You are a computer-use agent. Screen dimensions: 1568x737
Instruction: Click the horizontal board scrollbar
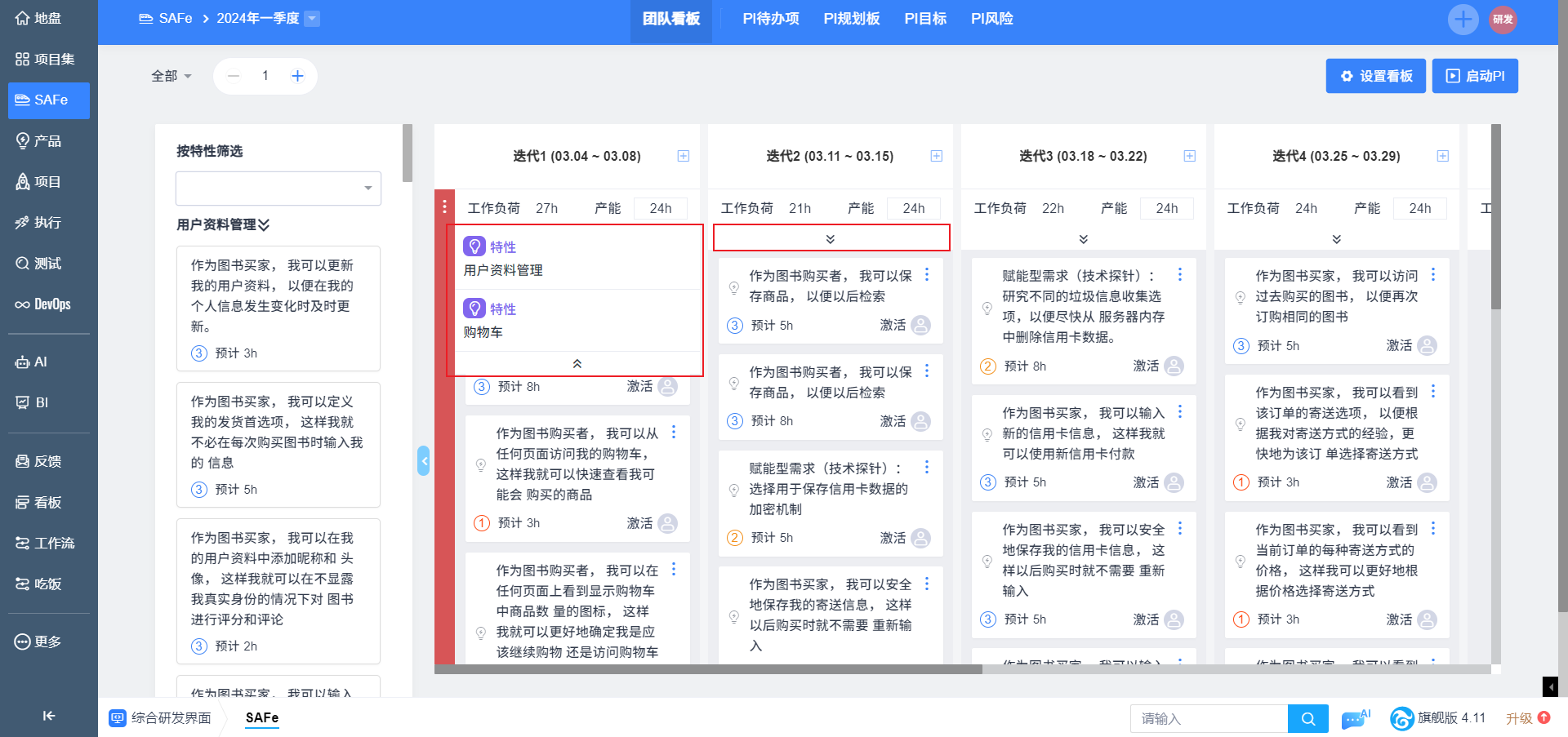[708, 669]
